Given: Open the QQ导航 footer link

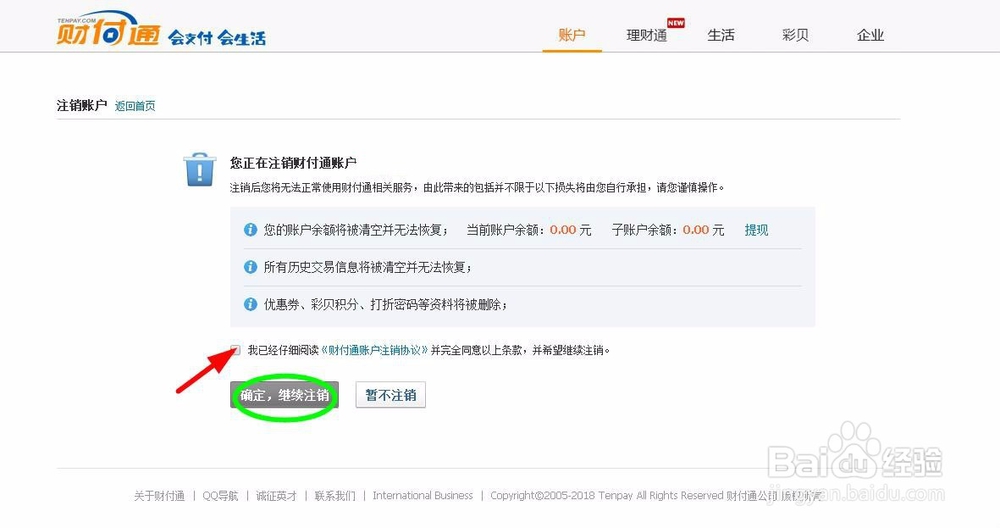Looking at the screenshot, I should point(220,495).
